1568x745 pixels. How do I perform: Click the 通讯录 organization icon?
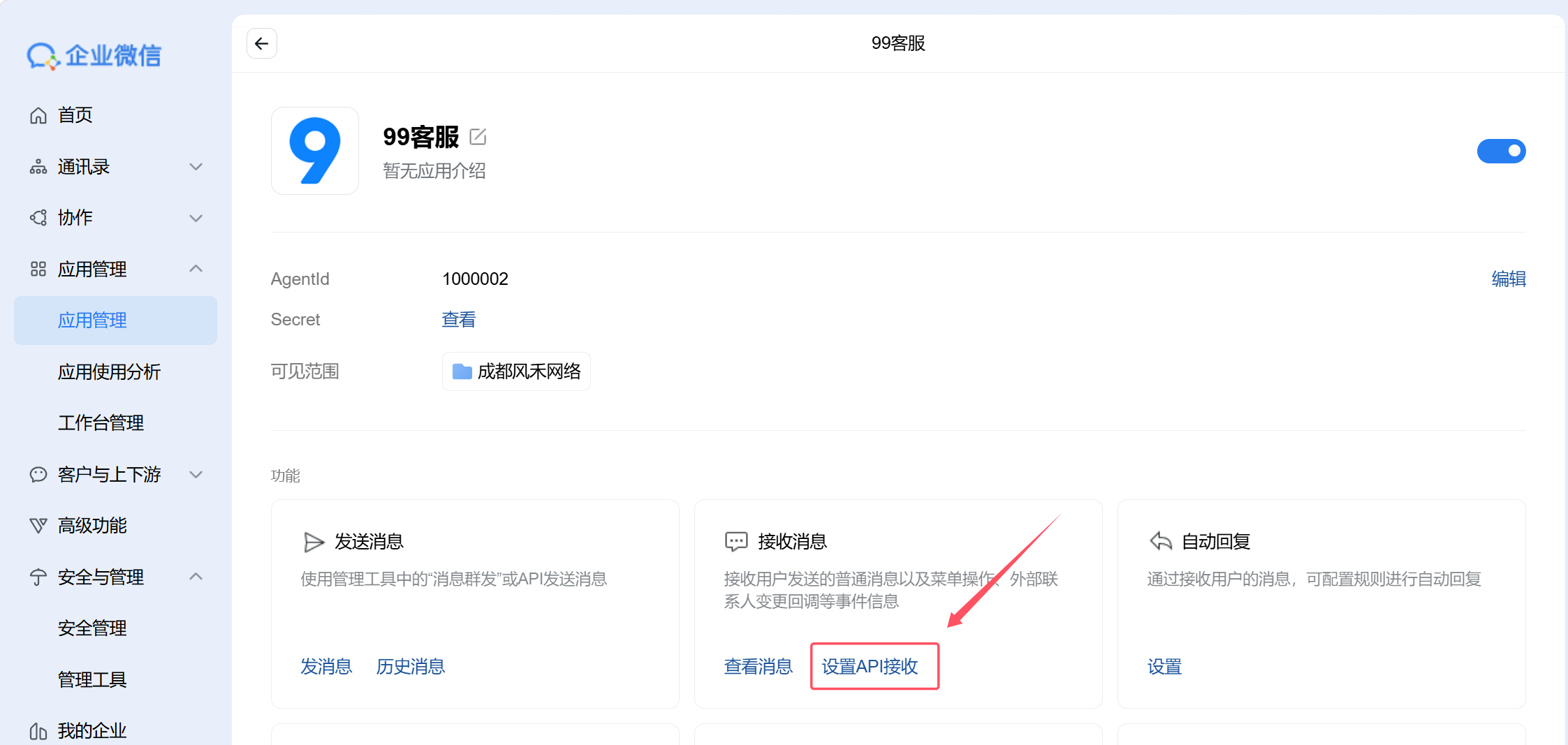38,167
